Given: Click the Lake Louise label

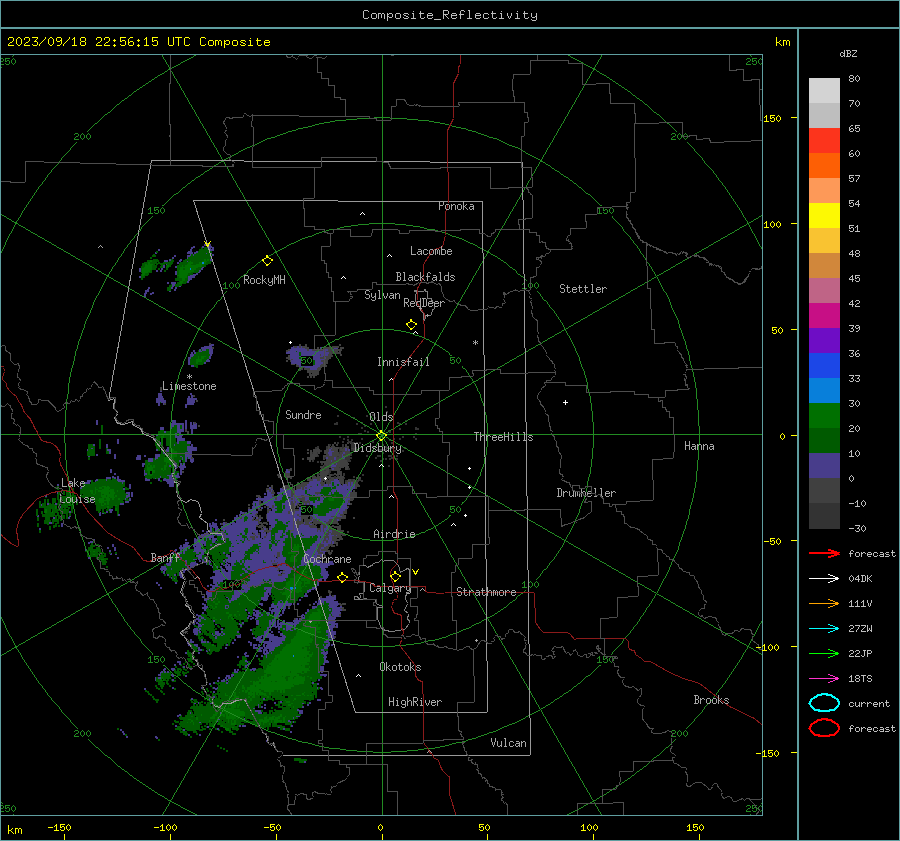Looking at the screenshot, I should coord(77,491).
